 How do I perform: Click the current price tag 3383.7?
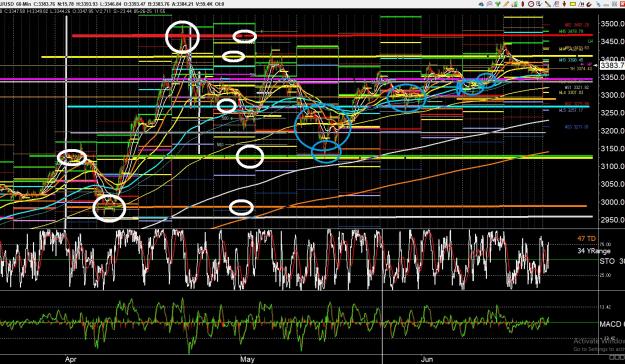[x=612, y=65]
